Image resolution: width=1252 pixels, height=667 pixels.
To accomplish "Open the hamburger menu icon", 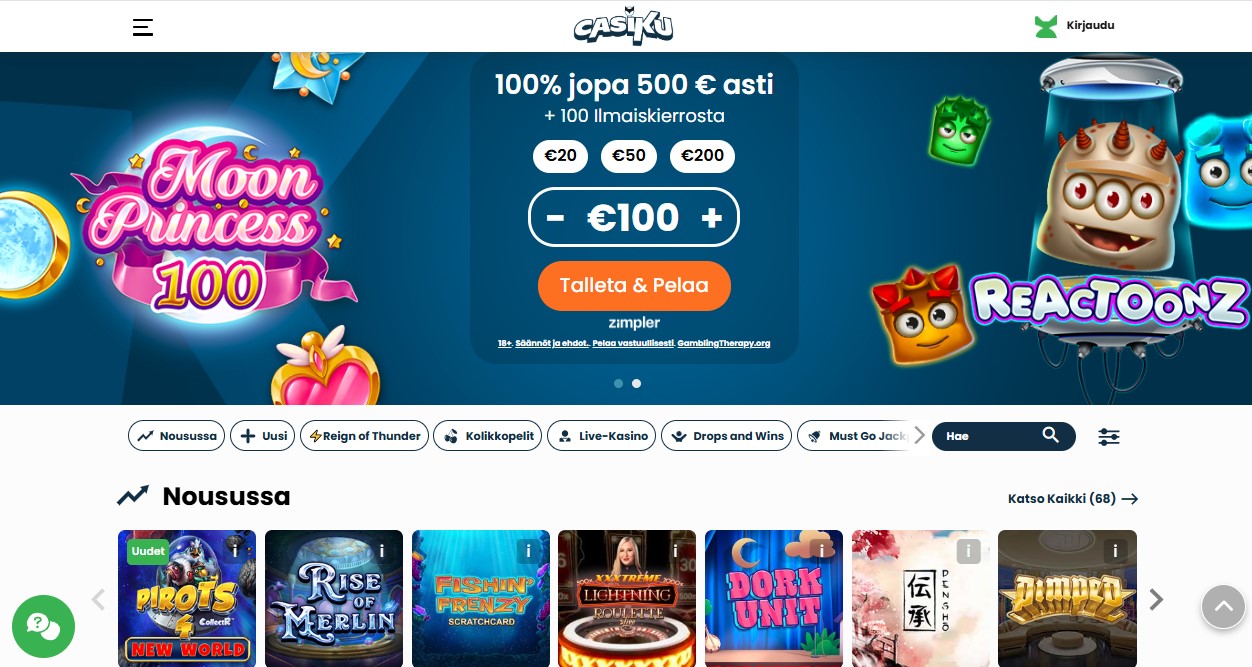I will point(143,27).
